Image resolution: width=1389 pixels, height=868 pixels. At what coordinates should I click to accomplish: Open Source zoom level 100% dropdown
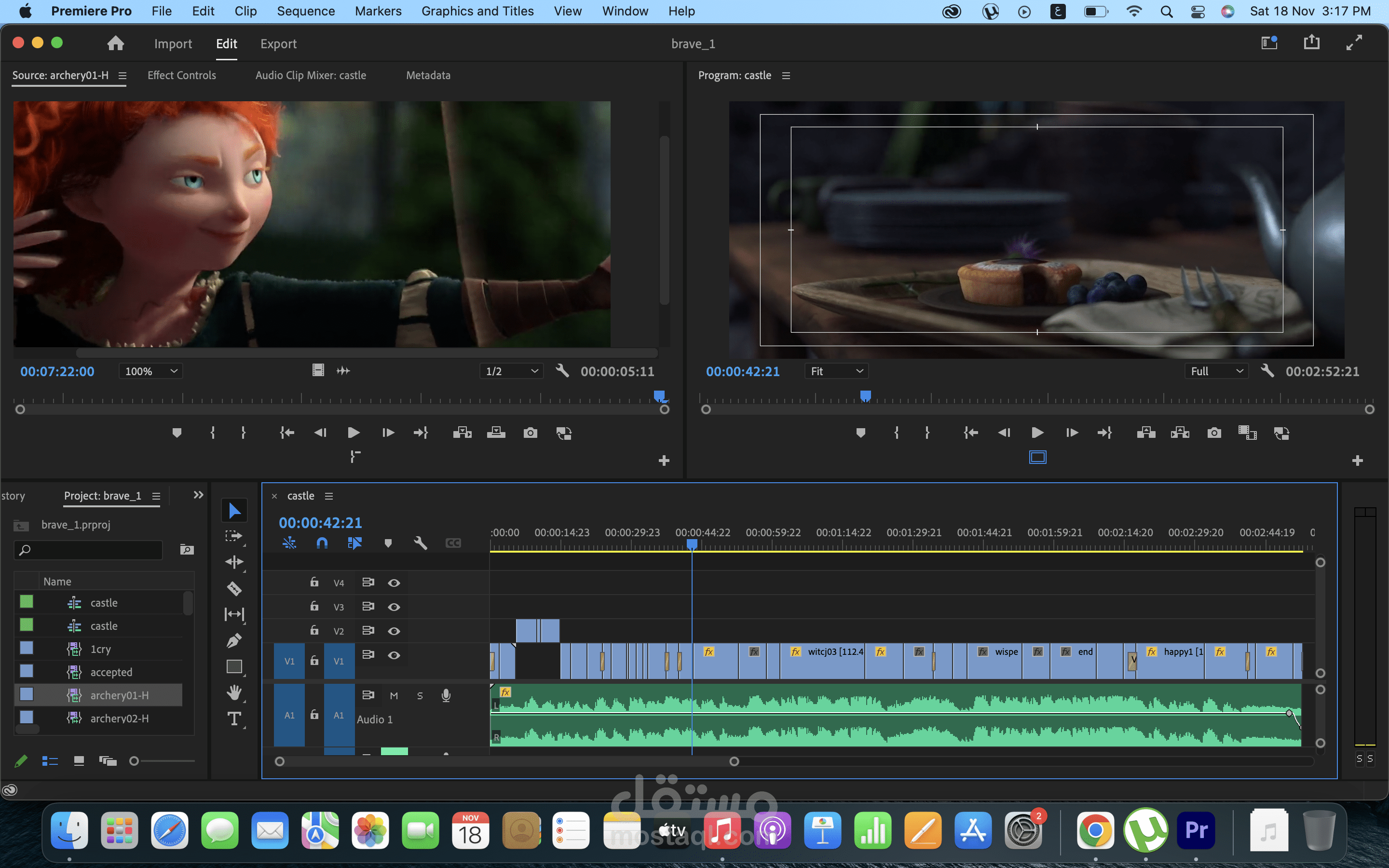pos(150,371)
